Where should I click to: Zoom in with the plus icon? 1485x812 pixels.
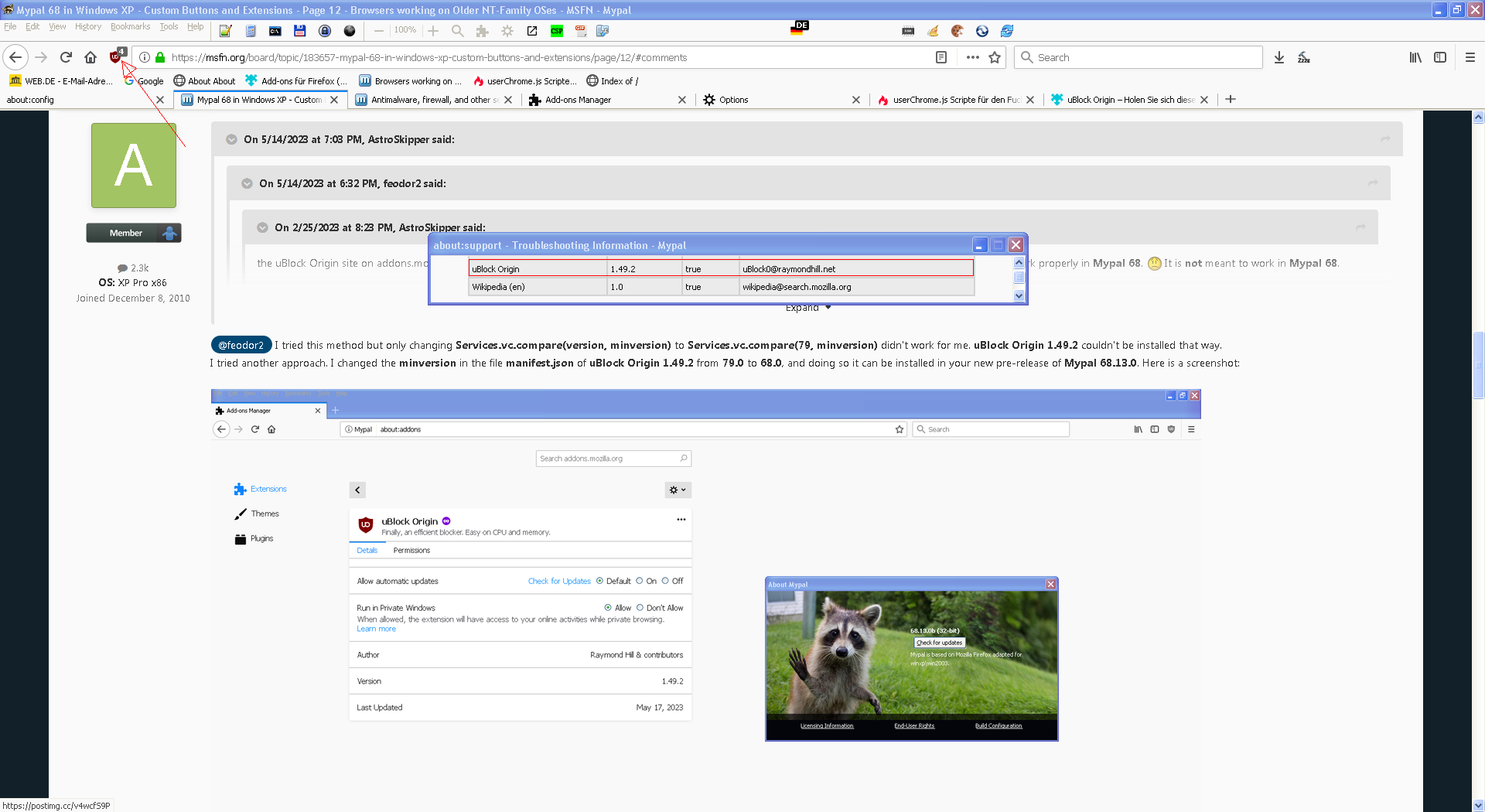(x=433, y=31)
